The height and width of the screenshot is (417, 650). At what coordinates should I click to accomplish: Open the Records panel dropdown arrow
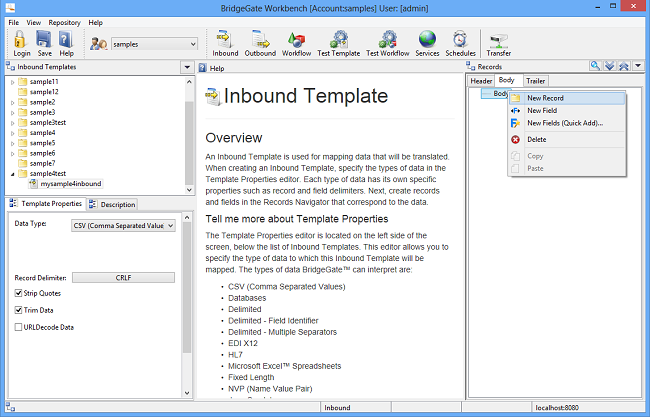(x=638, y=66)
